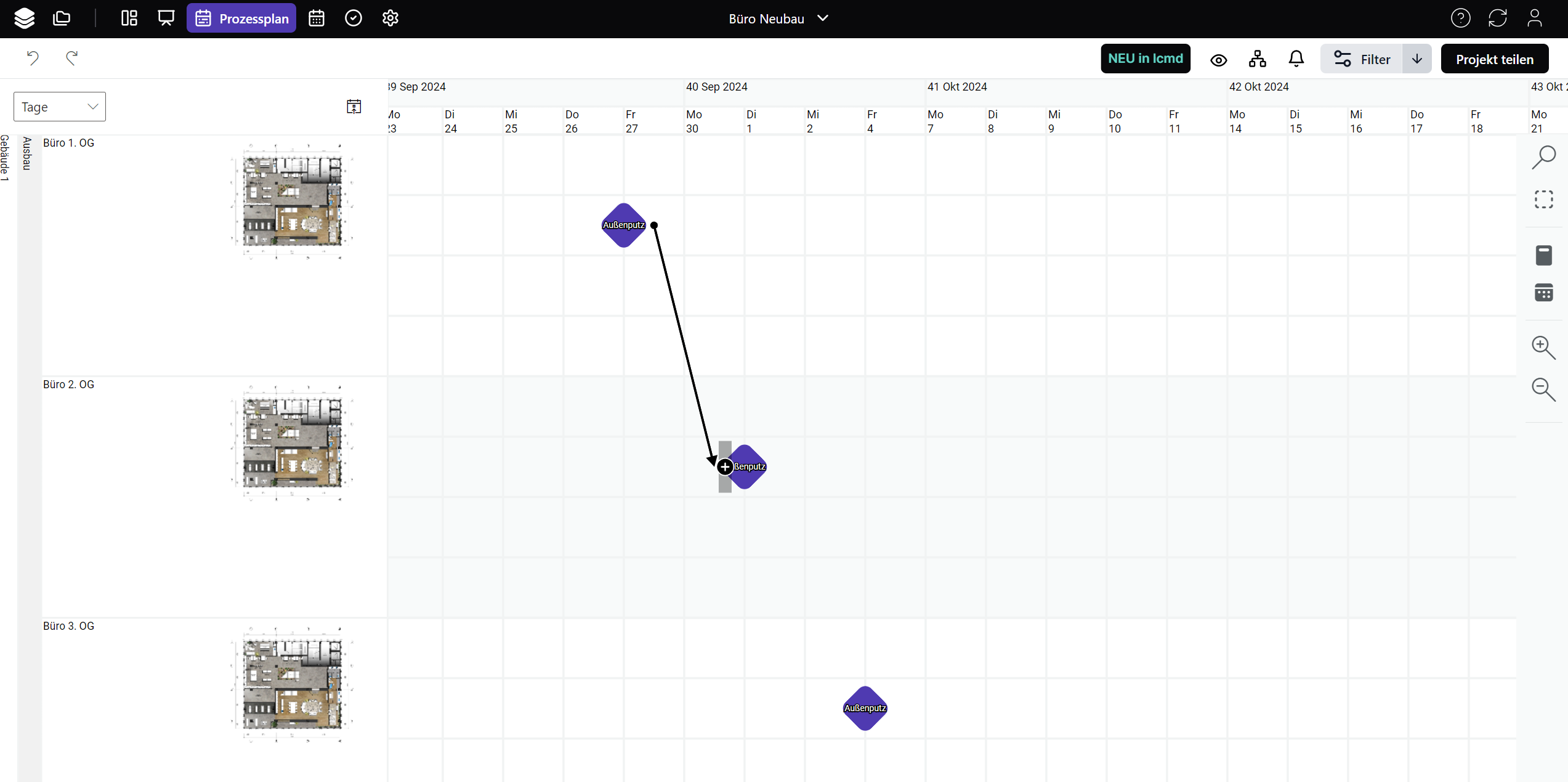Click the NEU in lcmd button
1568x782 pixels.
pyautogui.click(x=1145, y=59)
